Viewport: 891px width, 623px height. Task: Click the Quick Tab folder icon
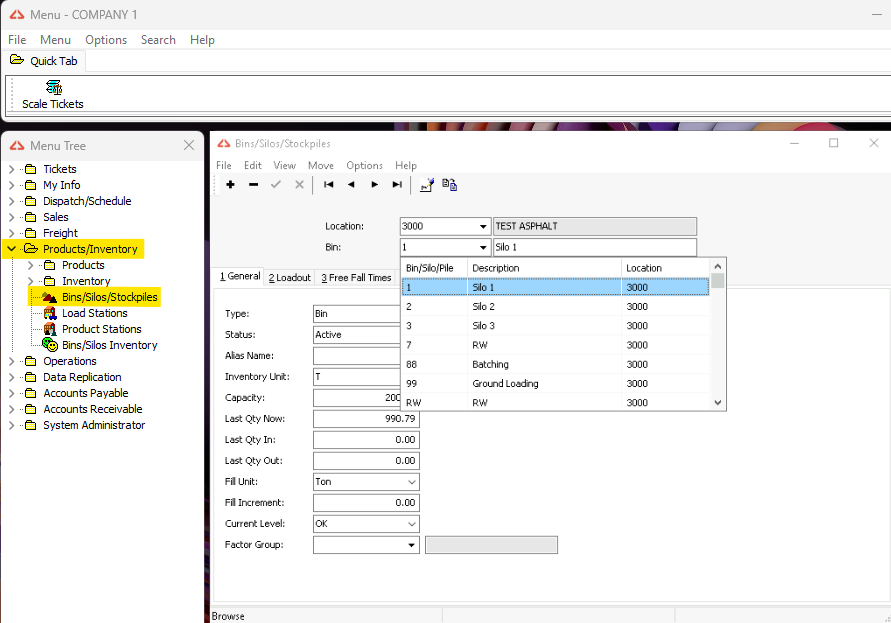17,60
